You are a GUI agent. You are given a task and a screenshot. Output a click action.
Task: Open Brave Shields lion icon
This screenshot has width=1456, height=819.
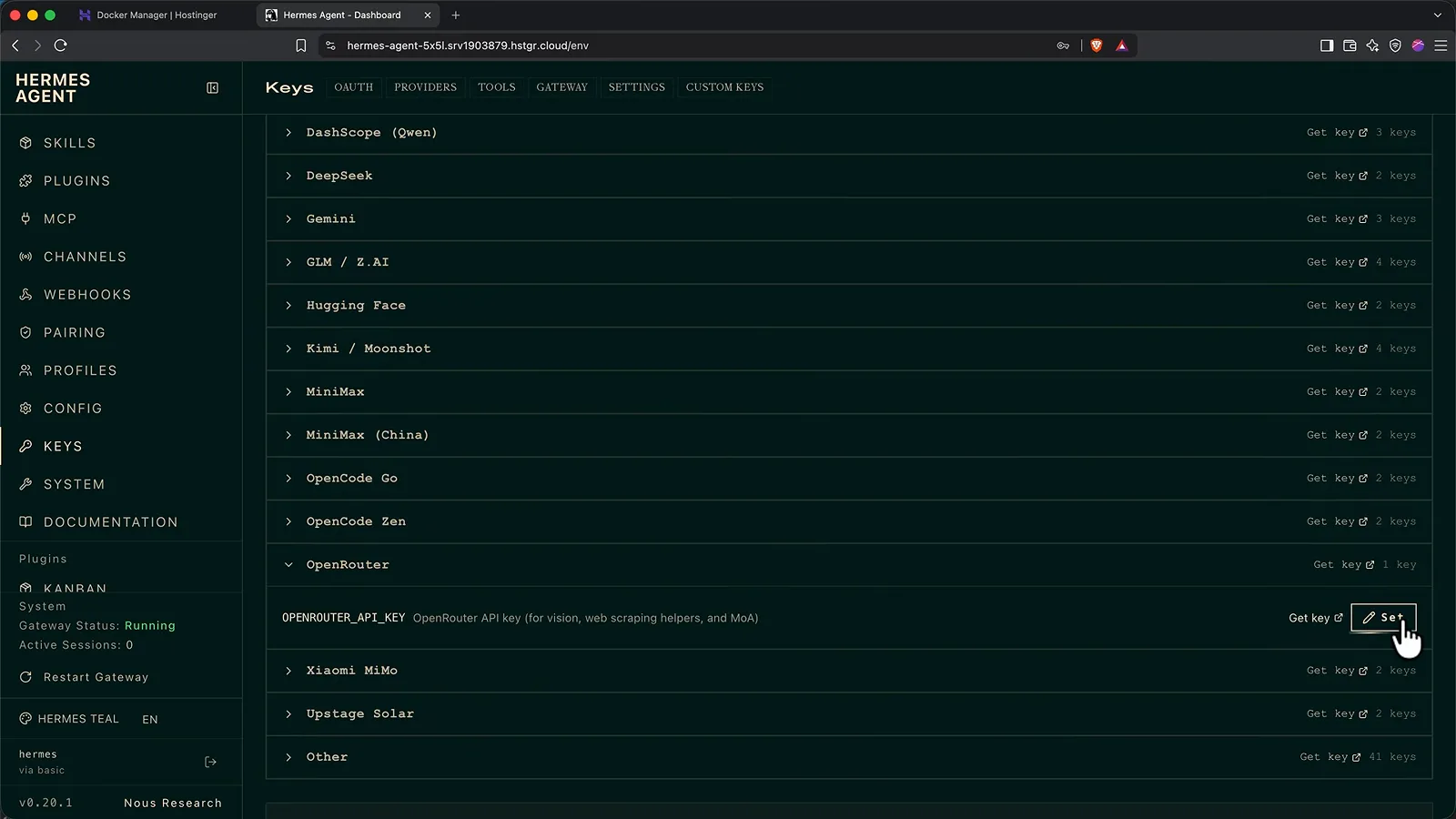[x=1097, y=45]
